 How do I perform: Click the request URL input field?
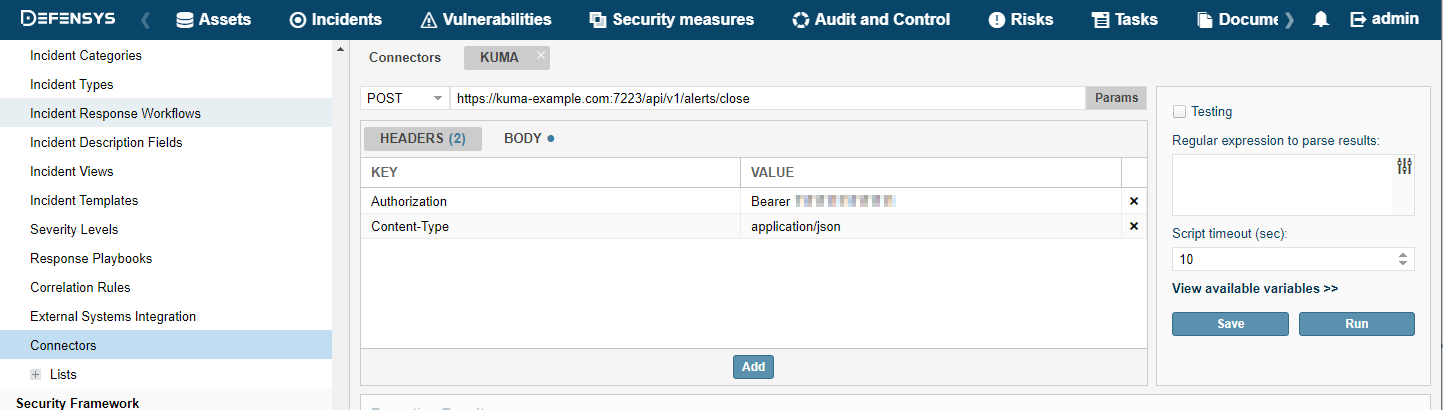[x=766, y=98]
